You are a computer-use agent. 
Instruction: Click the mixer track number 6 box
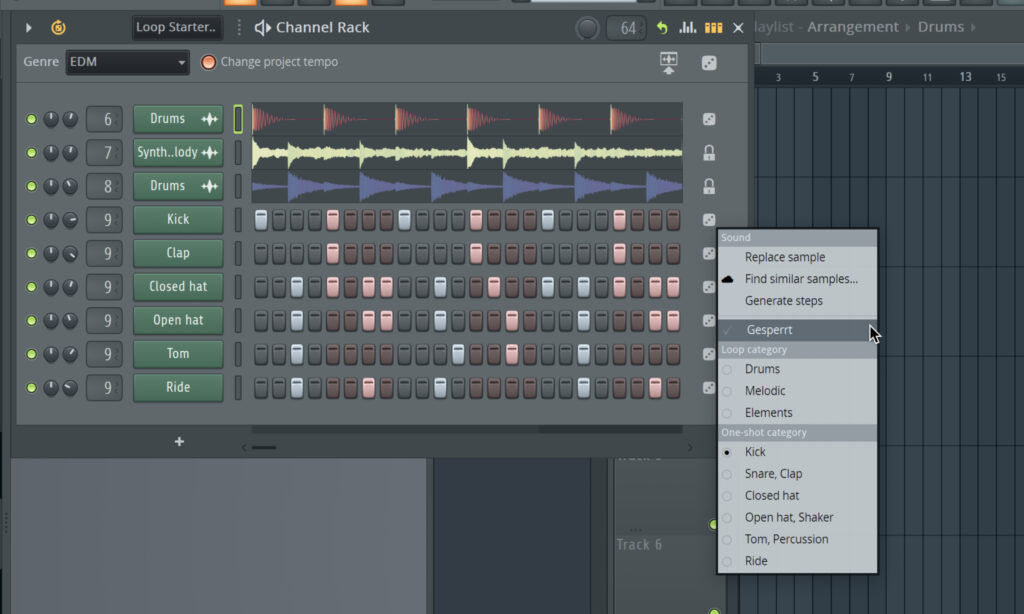point(104,119)
